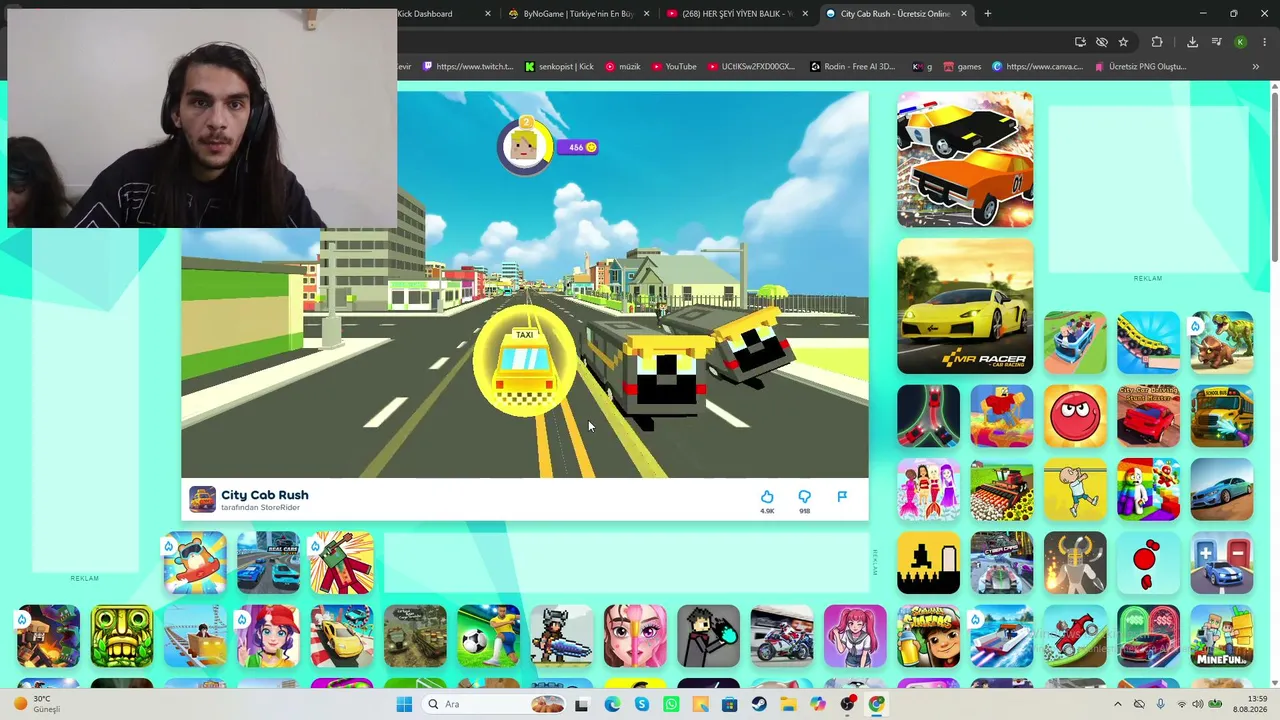
Task: Open the Temple Run game thumbnail
Action: click(121, 636)
